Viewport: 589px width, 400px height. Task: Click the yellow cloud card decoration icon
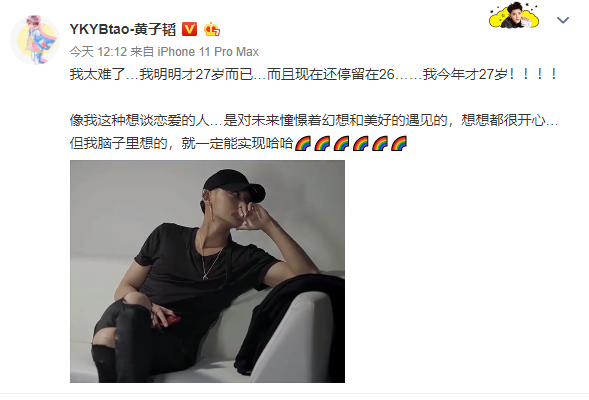coord(514,16)
